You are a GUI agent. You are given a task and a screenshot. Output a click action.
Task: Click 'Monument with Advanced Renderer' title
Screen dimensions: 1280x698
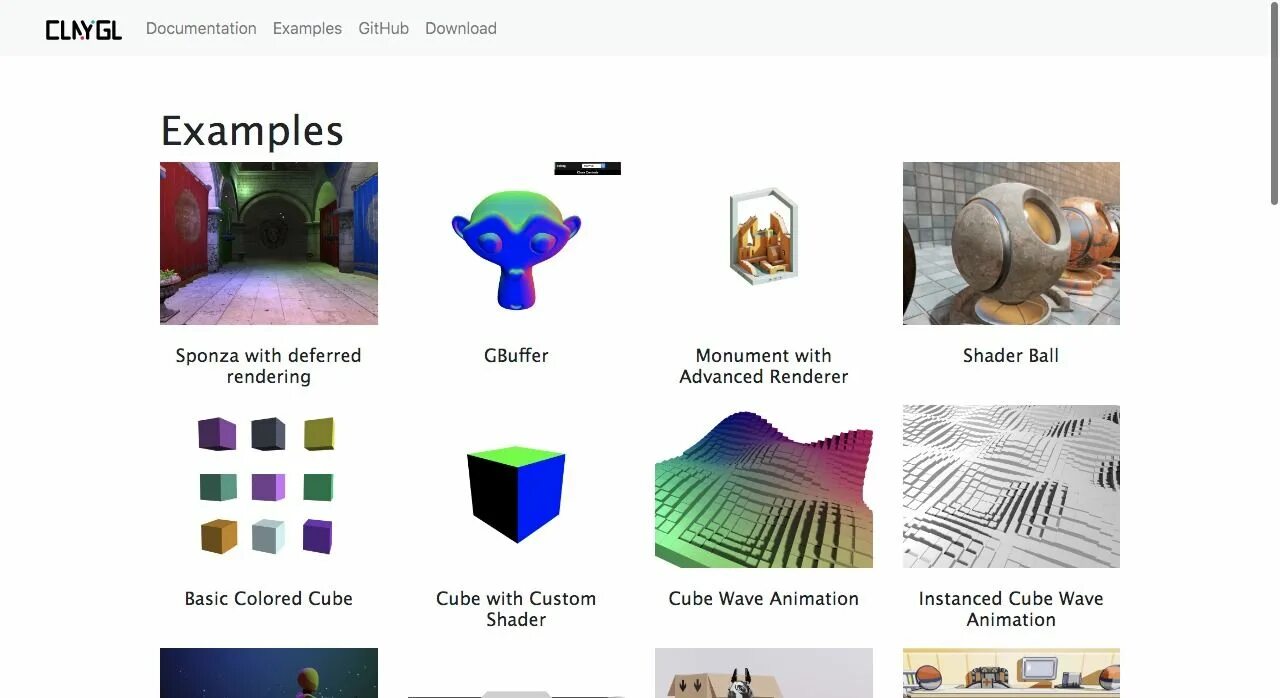[764, 366]
